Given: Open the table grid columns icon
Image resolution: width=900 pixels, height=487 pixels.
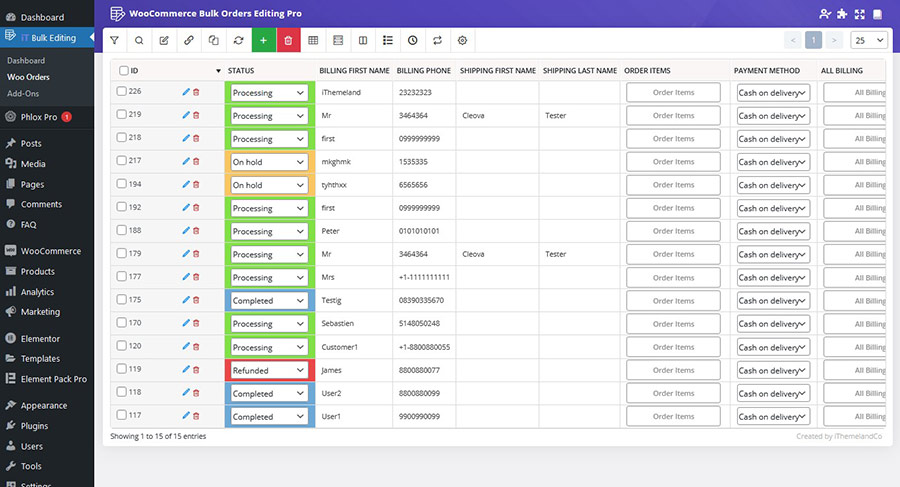Looking at the screenshot, I should coord(313,40).
